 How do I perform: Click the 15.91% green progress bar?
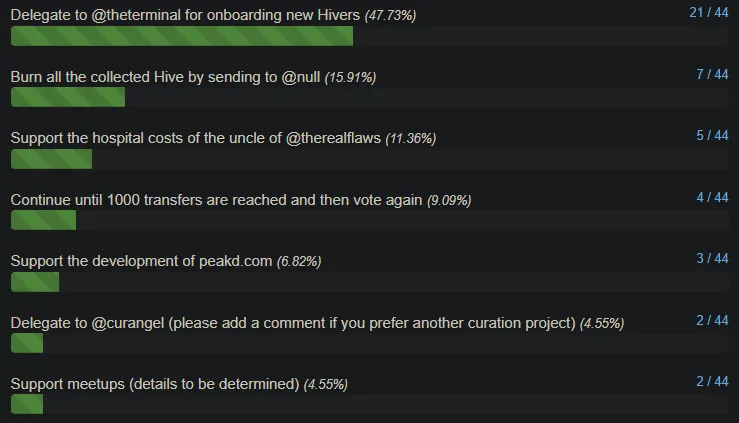[x=68, y=98]
